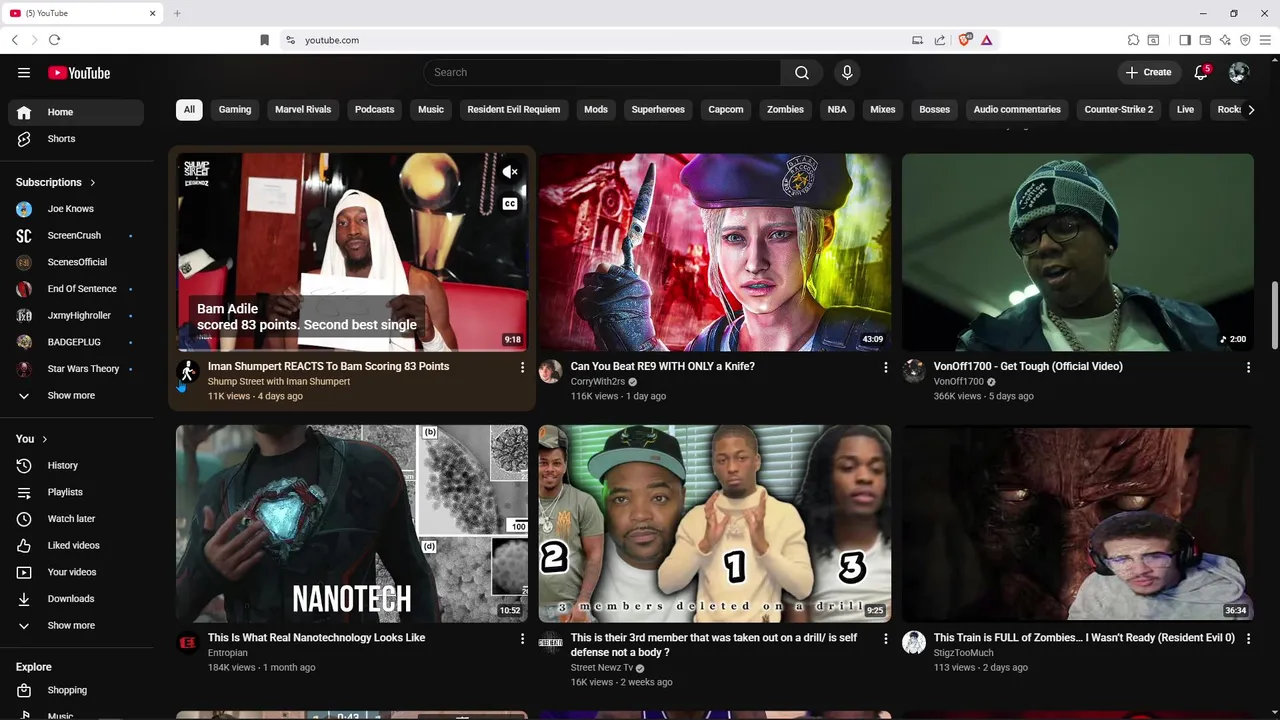Click inside the YouTube search field
Screen dimensions: 1280x720
pyautogui.click(x=603, y=73)
